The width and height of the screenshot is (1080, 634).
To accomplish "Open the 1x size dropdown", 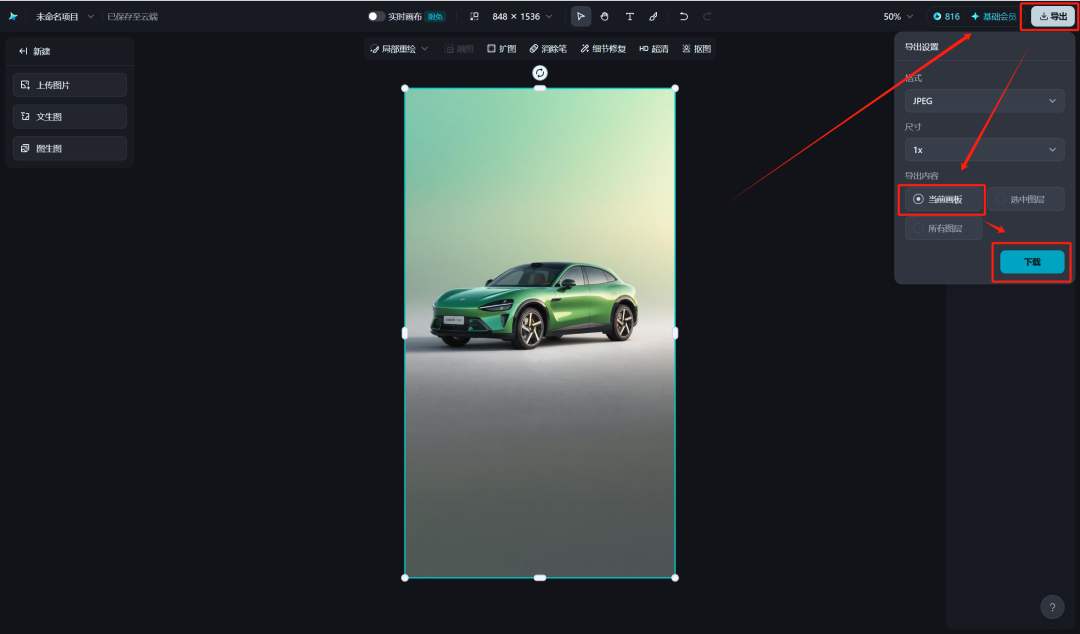I will coord(984,149).
